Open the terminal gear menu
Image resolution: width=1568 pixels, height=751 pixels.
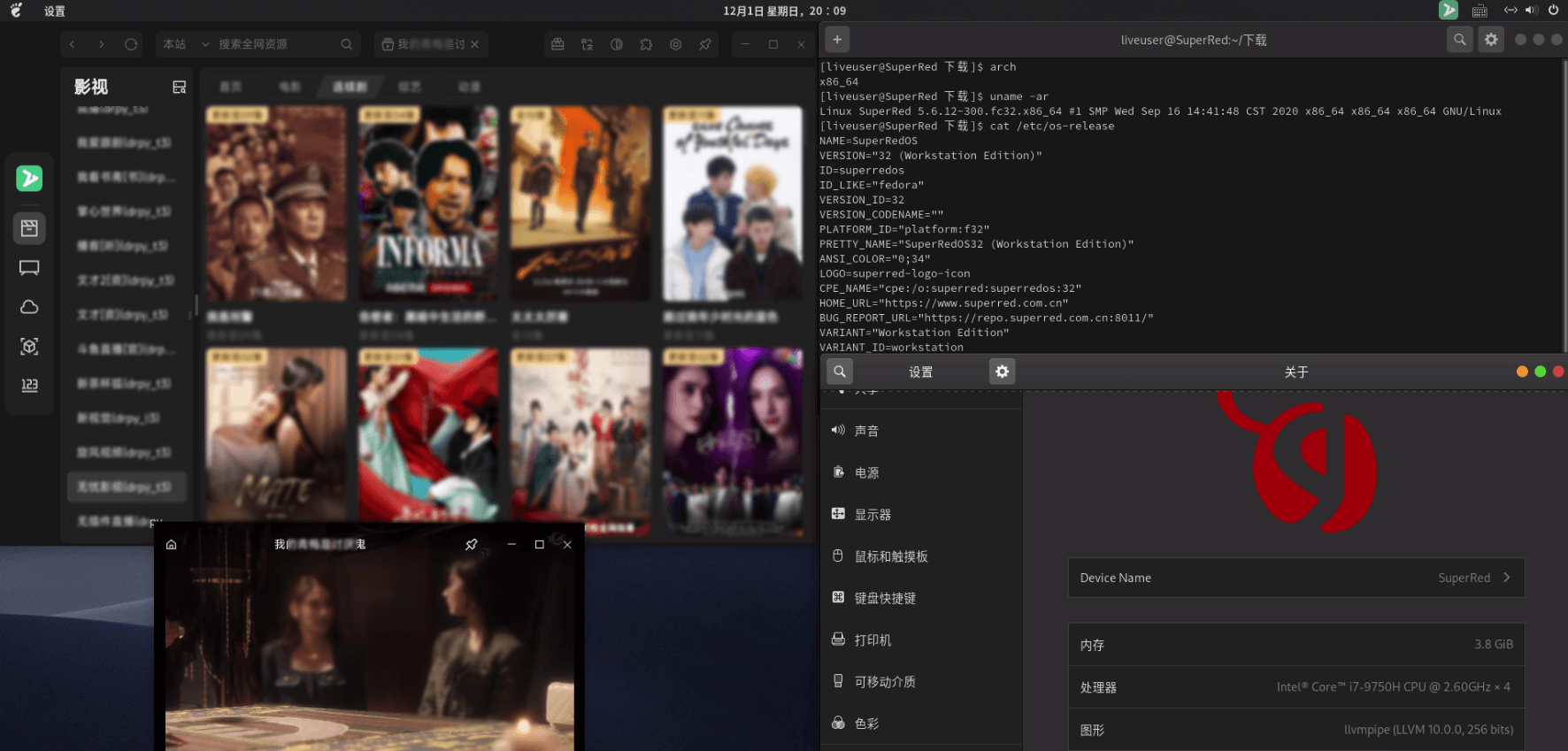[1491, 40]
